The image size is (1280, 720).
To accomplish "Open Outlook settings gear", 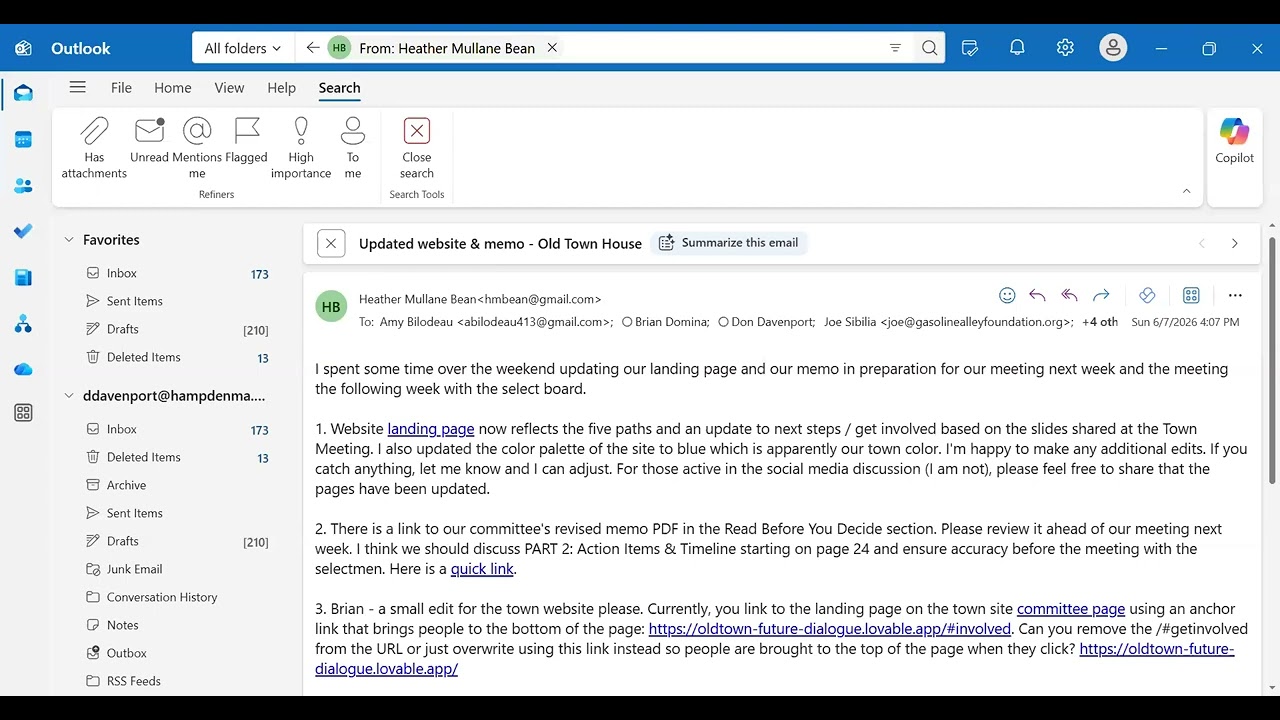I will 1065,48.
